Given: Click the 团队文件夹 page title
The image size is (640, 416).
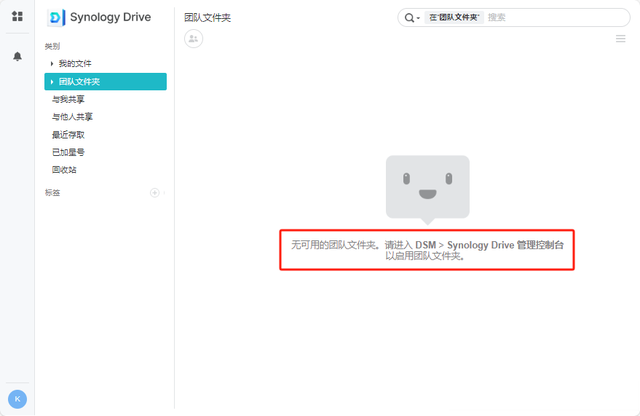Looking at the screenshot, I should click(x=207, y=18).
